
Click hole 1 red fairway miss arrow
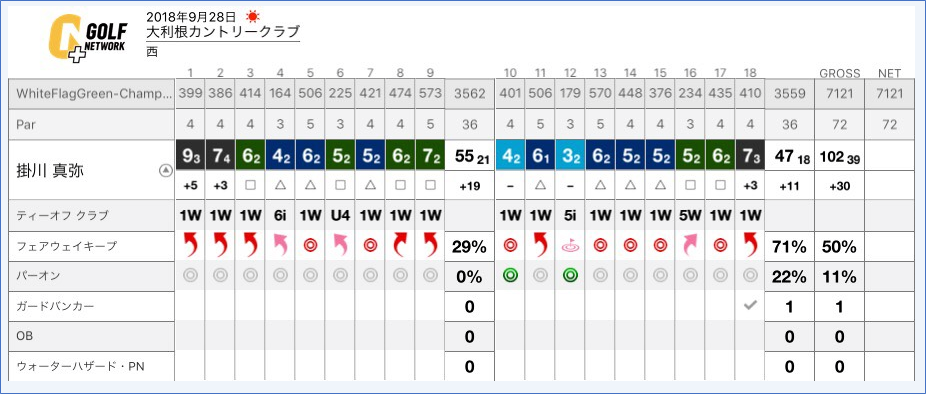coord(191,245)
